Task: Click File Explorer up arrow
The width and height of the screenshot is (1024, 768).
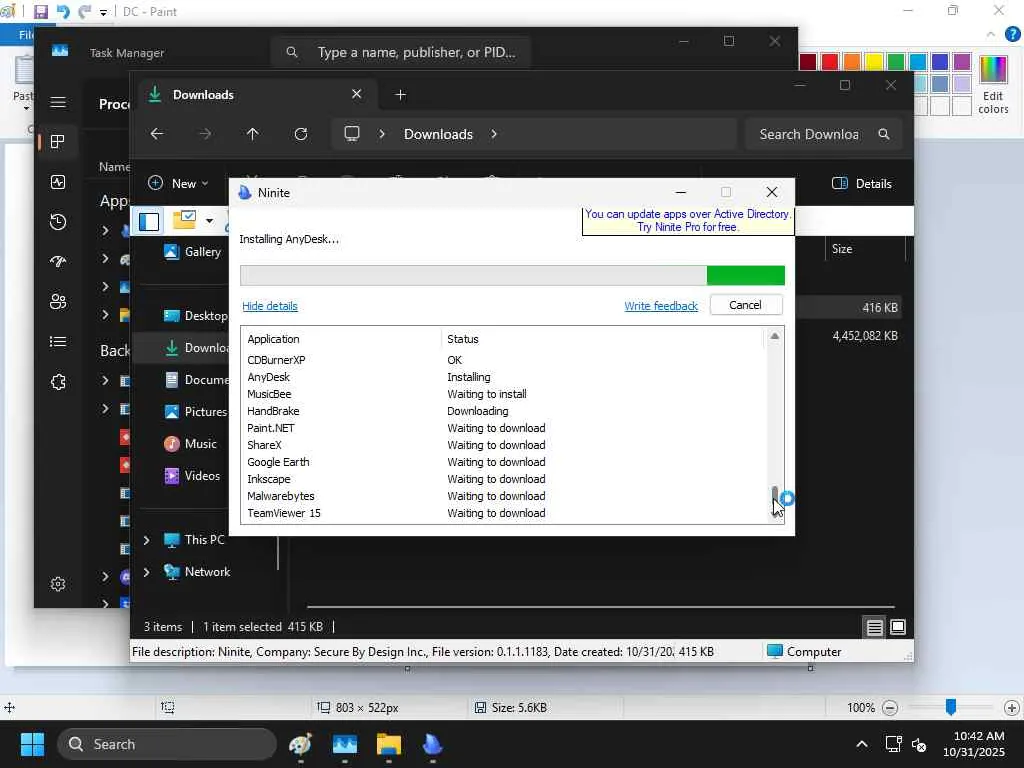Action: click(x=253, y=134)
